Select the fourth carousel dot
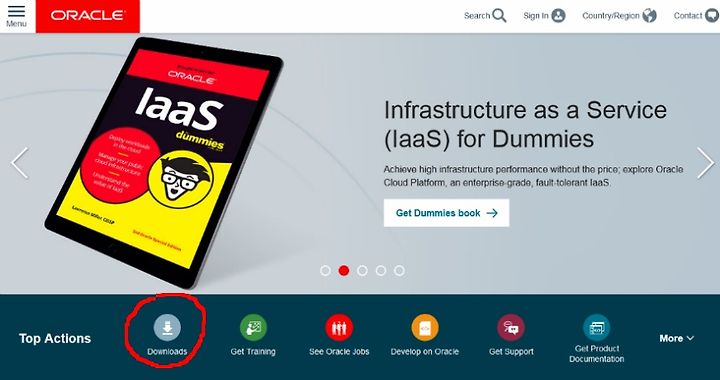Viewport: 720px width, 380px height. tap(381, 271)
